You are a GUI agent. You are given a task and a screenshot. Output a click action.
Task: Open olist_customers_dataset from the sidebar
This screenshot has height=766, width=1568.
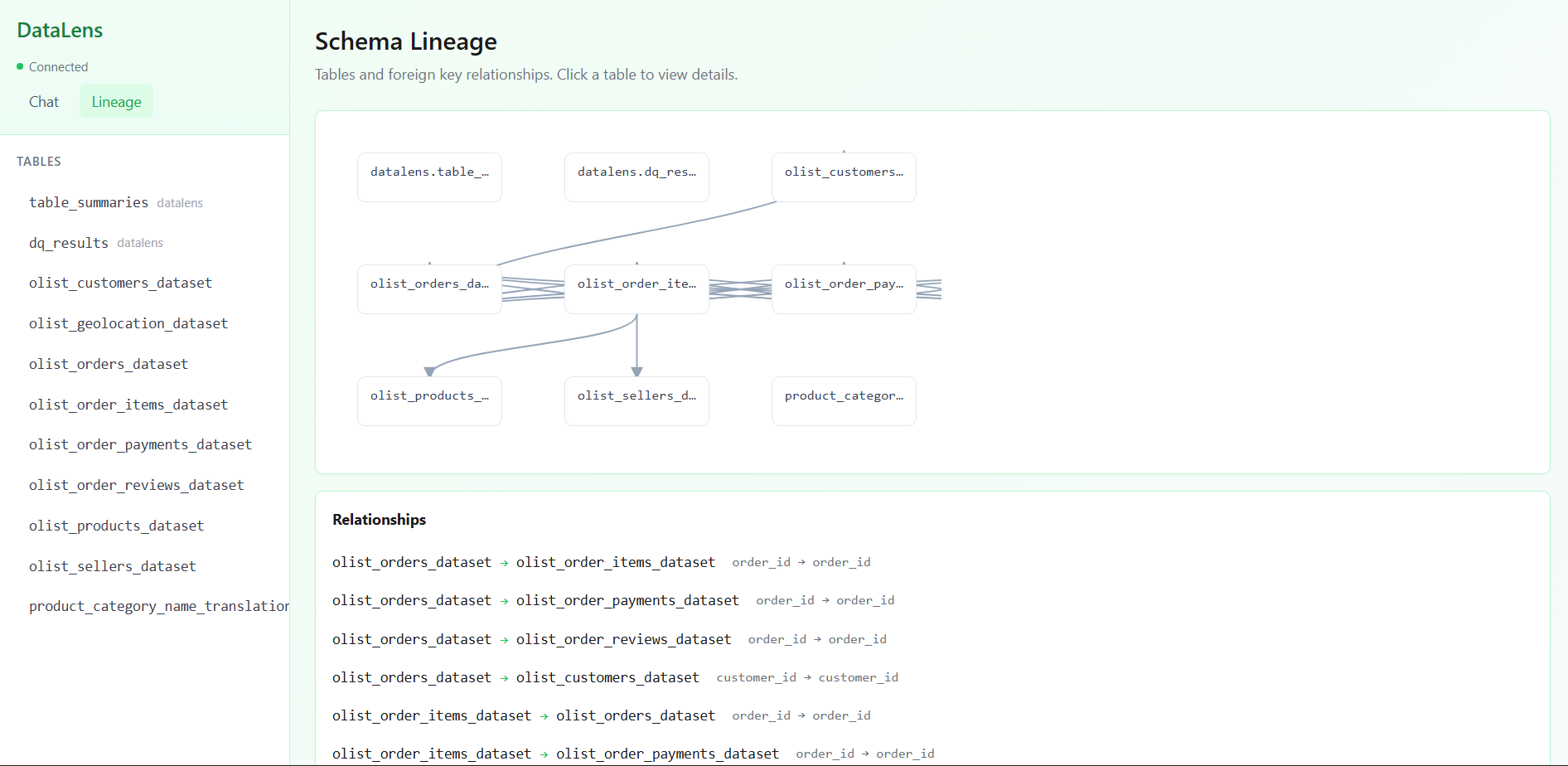pos(120,283)
